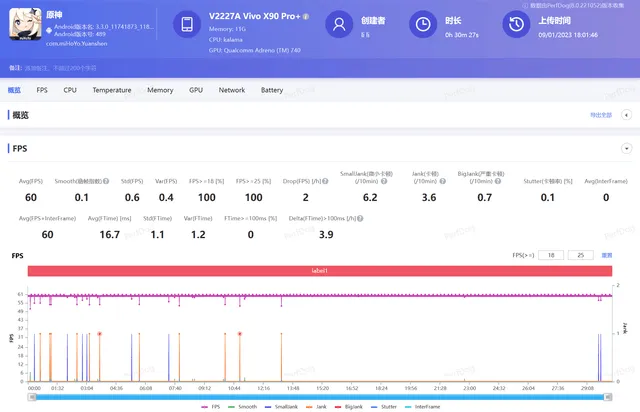Click the creator user avatar icon

point(341,23)
